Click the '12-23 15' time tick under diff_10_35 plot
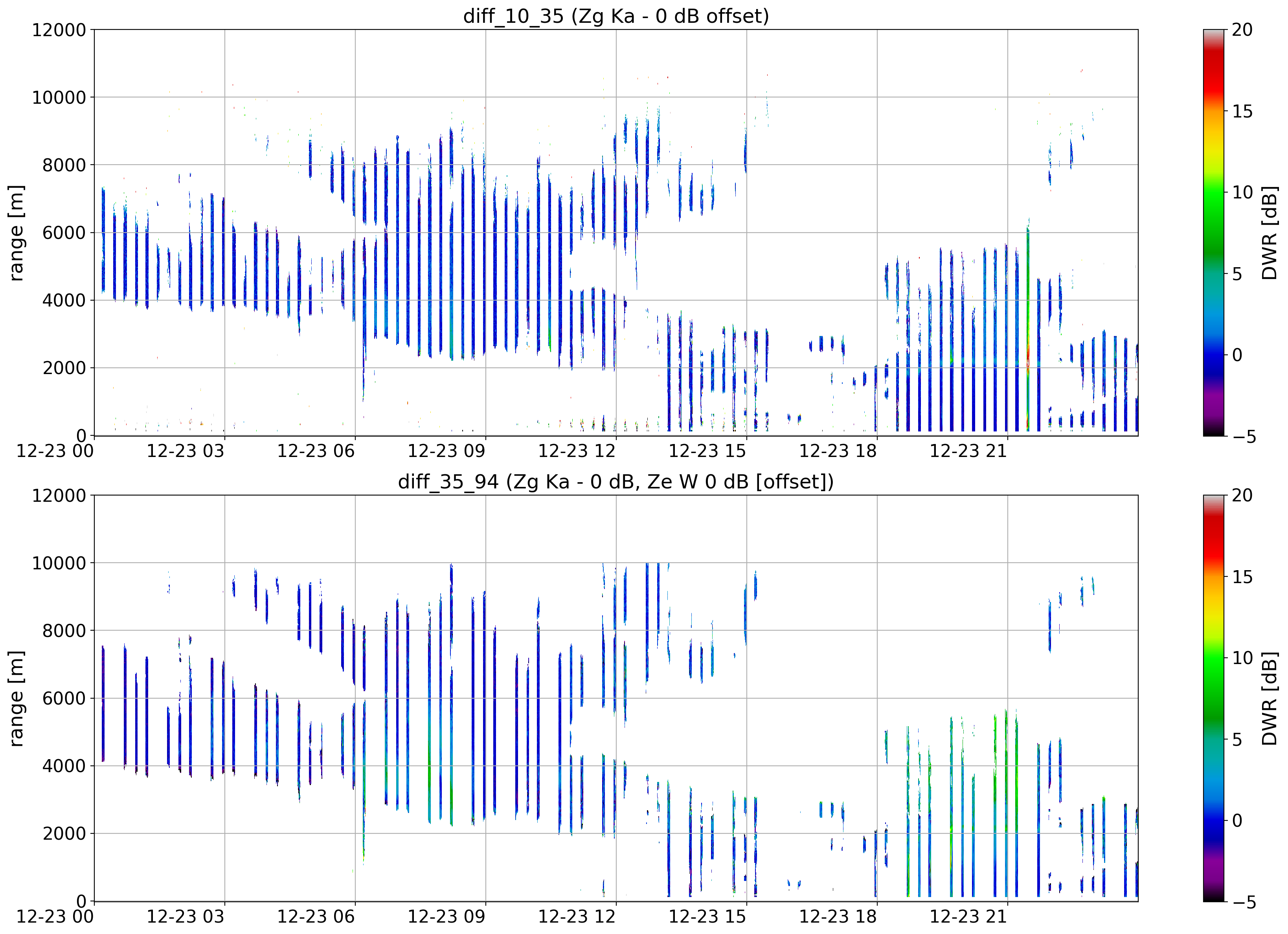 [x=707, y=451]
